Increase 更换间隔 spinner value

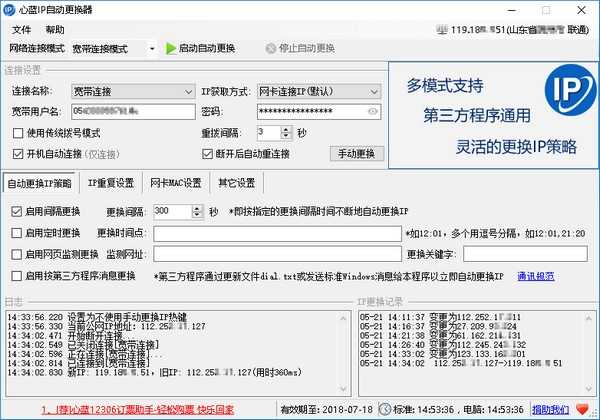[x=197, y=208]
